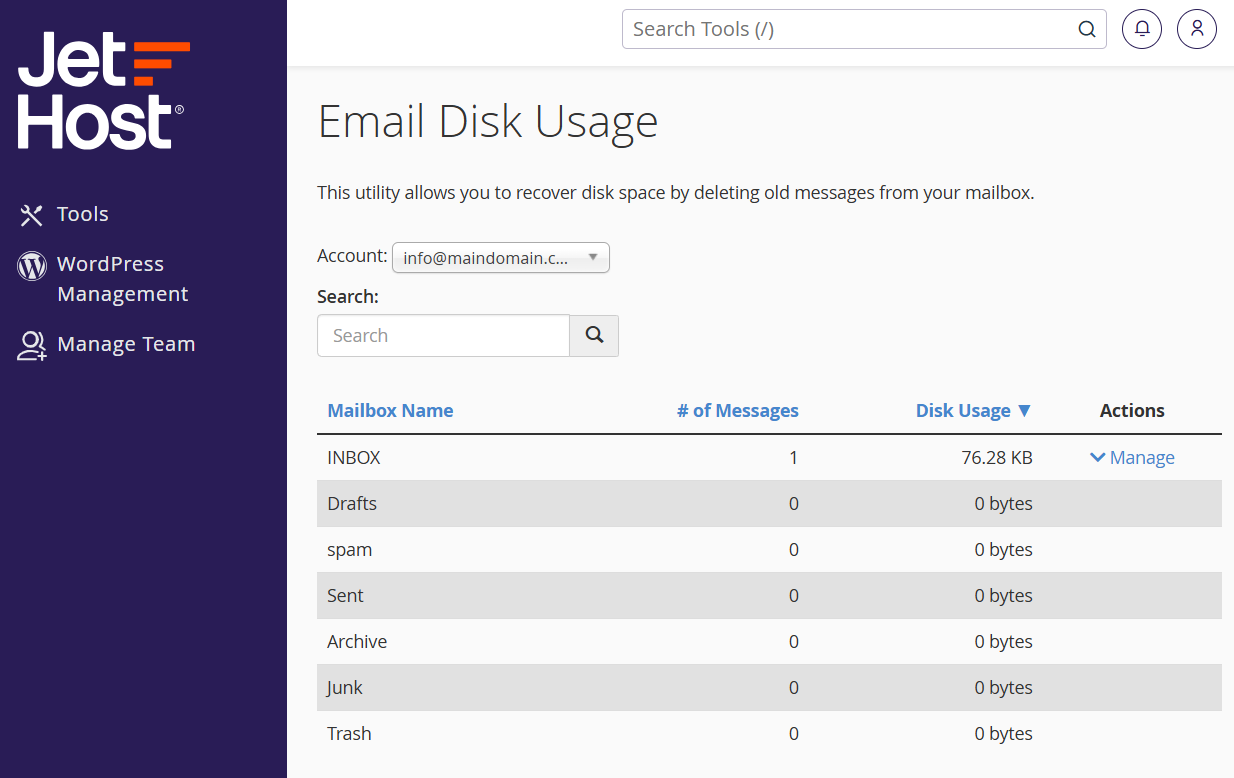Open notifications bell icon
1234x778 pixels.
pos(1142,29)
